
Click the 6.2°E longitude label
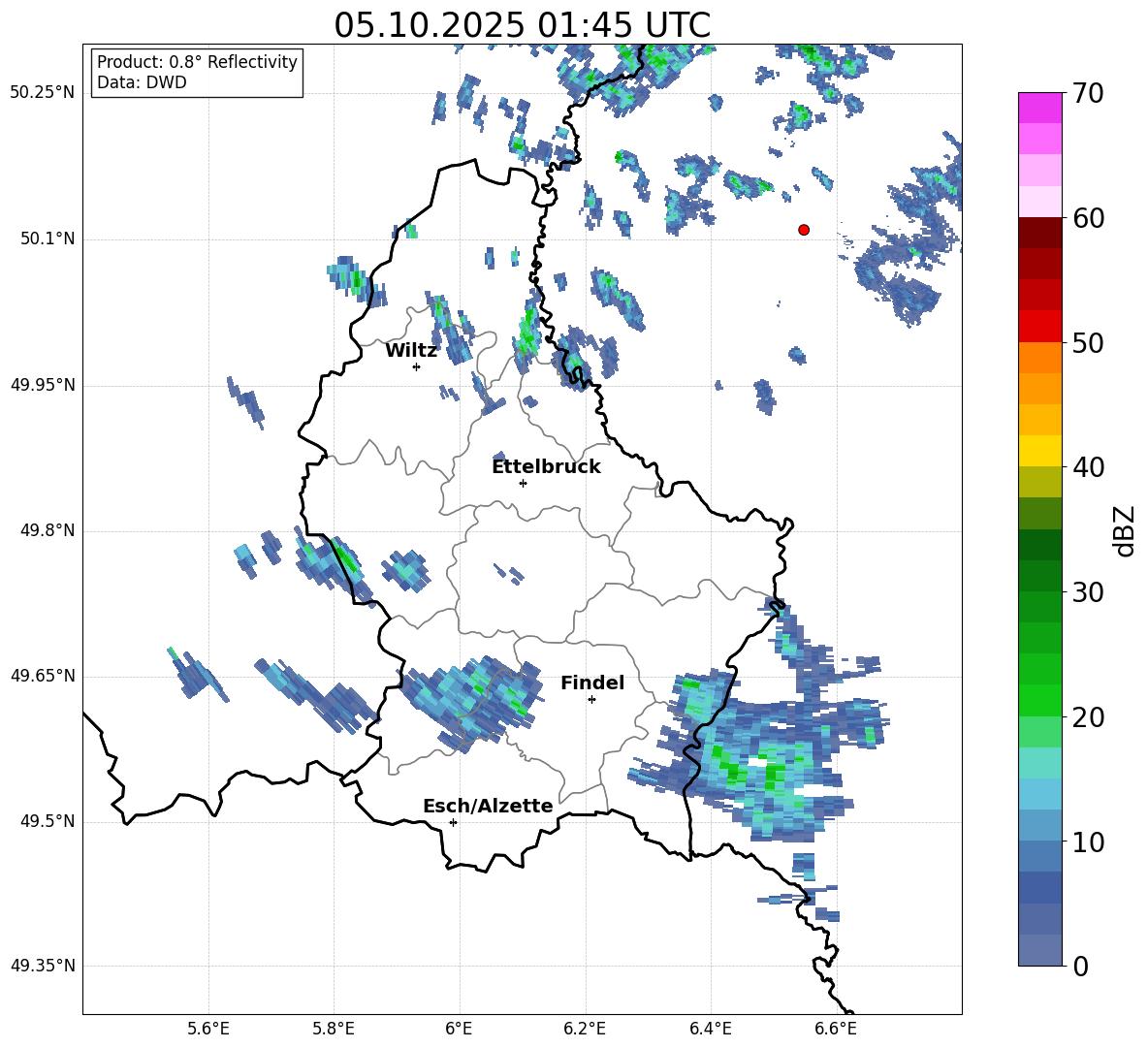[x=585, y=1029]
